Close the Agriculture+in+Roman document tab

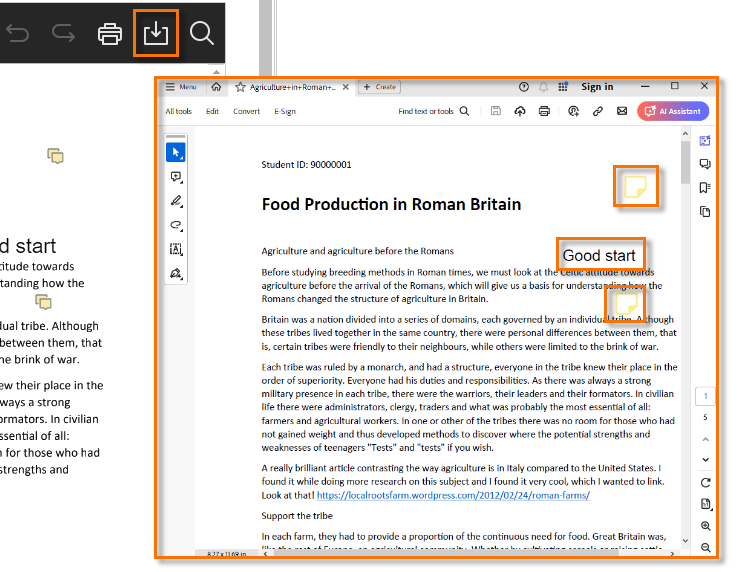pos(345,87)
